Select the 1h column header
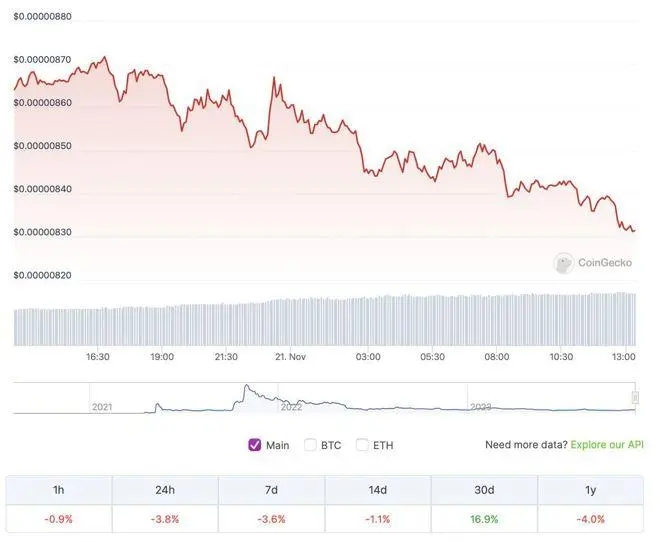660x542 pixels. (59, 490)
